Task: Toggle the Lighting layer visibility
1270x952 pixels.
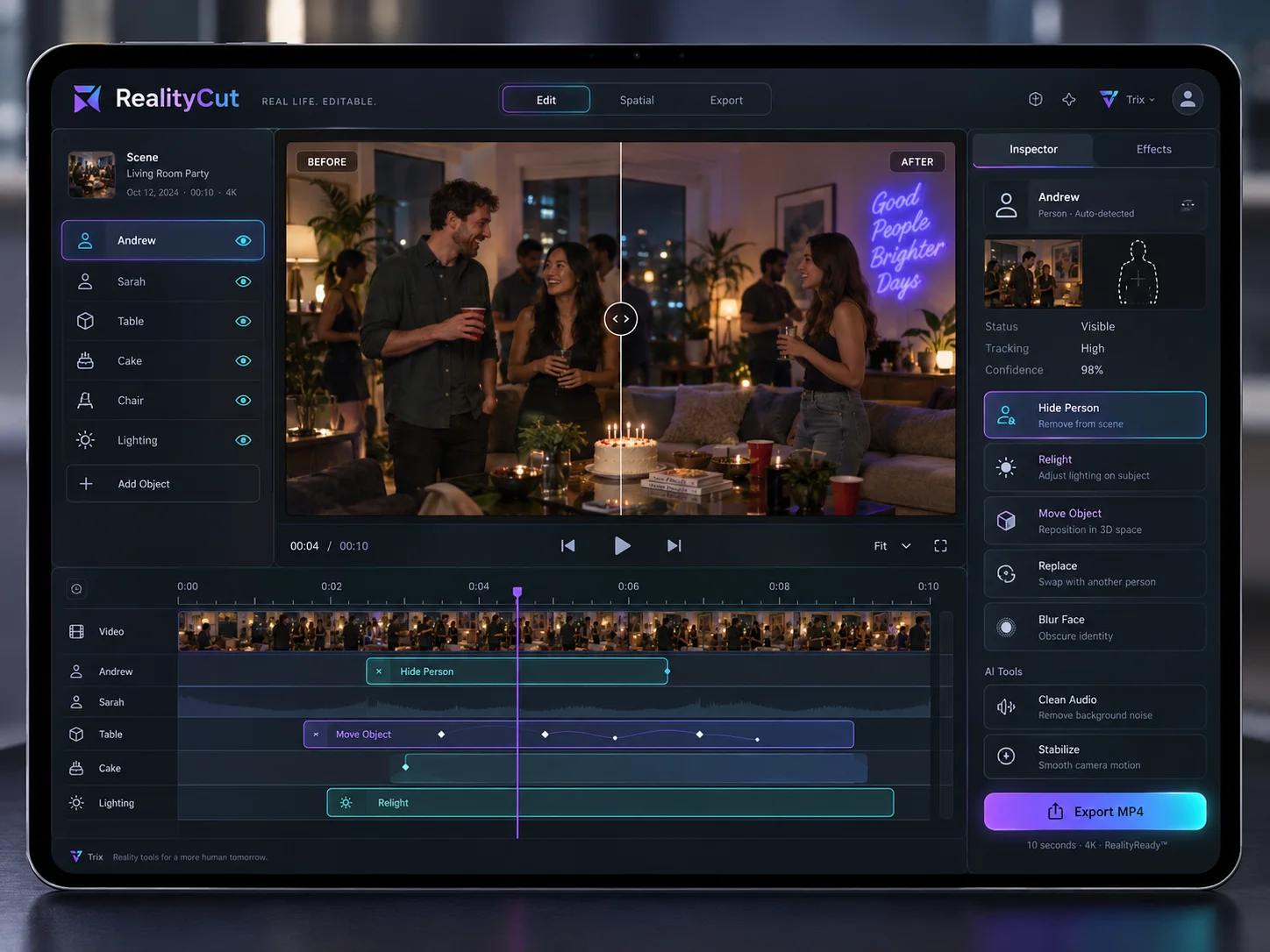Action: 243,440
